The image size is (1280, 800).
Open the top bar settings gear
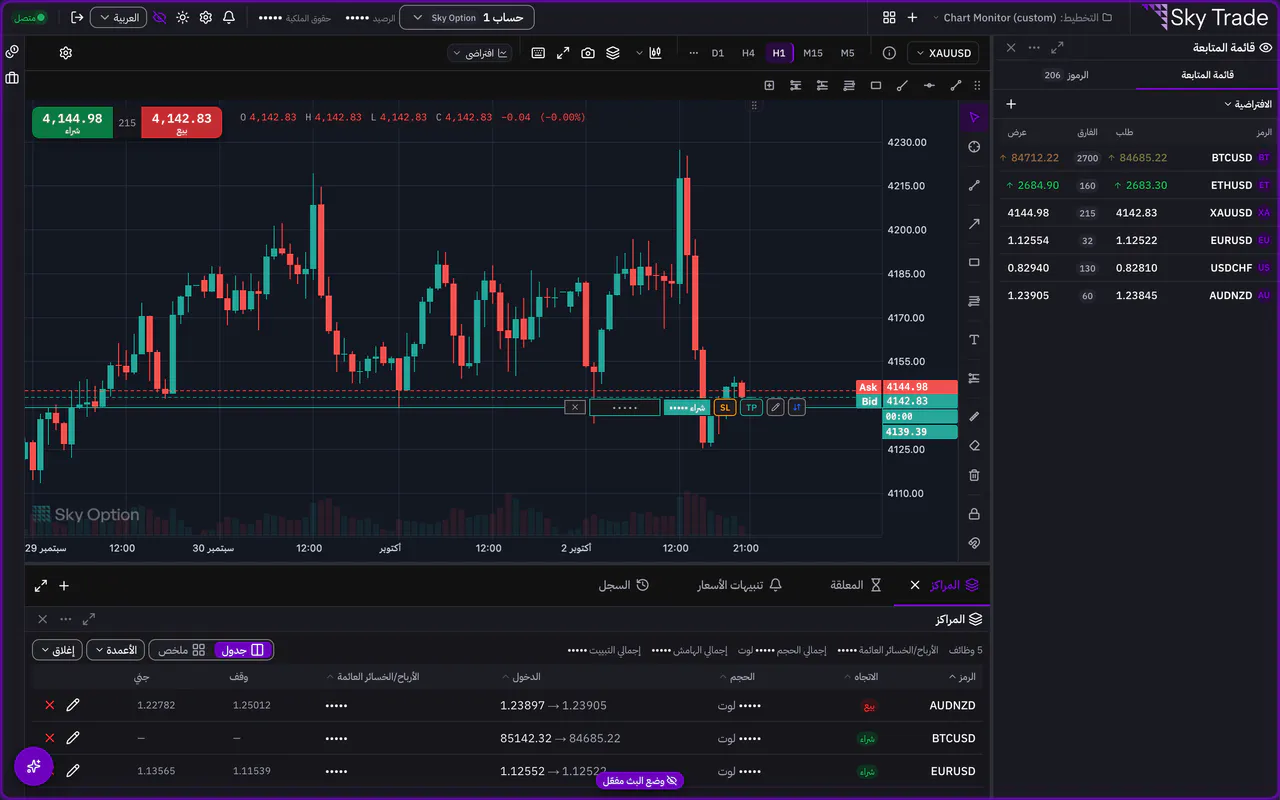206,17
